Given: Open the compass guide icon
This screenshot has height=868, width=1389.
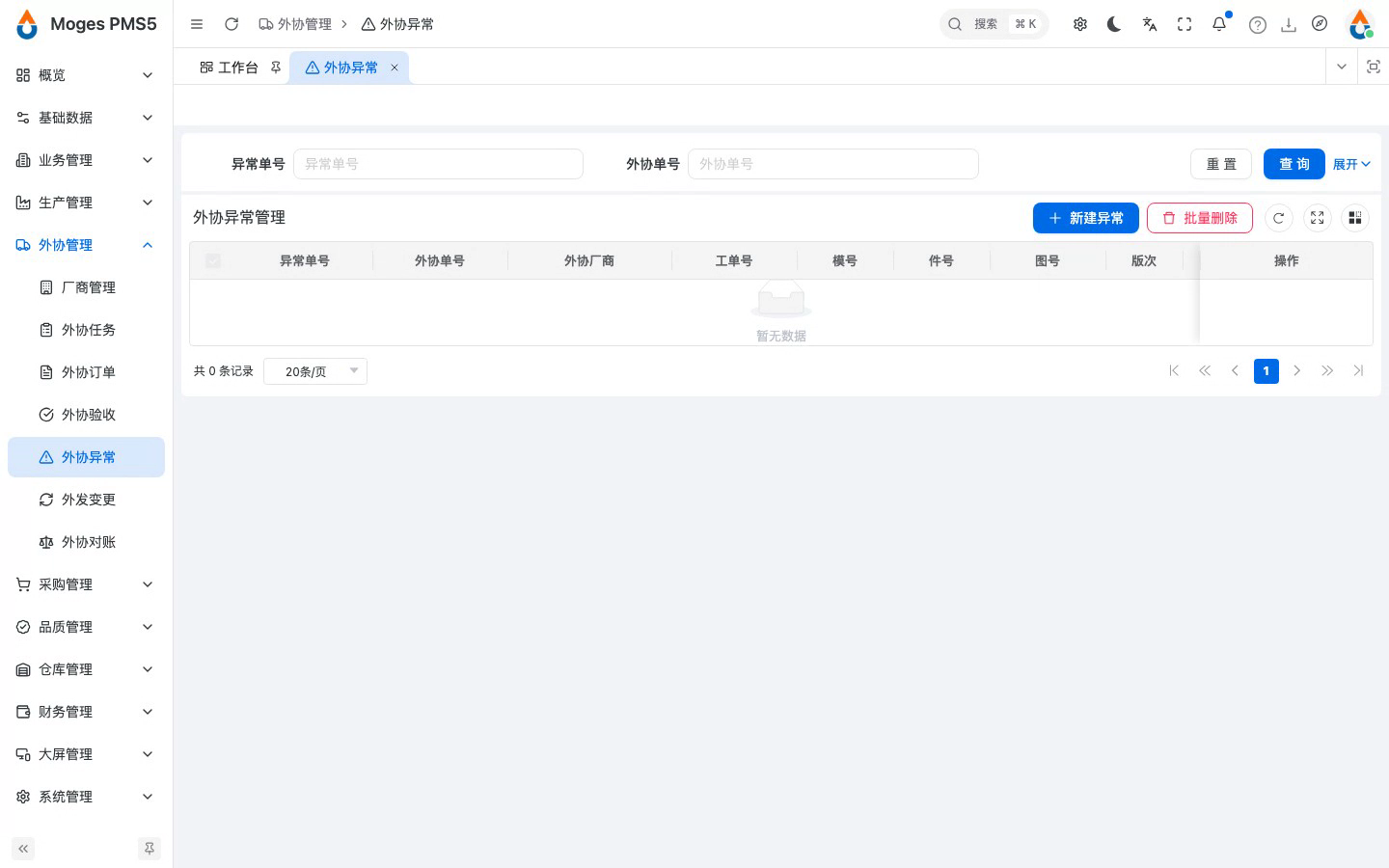Looking at the screenshot, I should (x=1320, y=24).
